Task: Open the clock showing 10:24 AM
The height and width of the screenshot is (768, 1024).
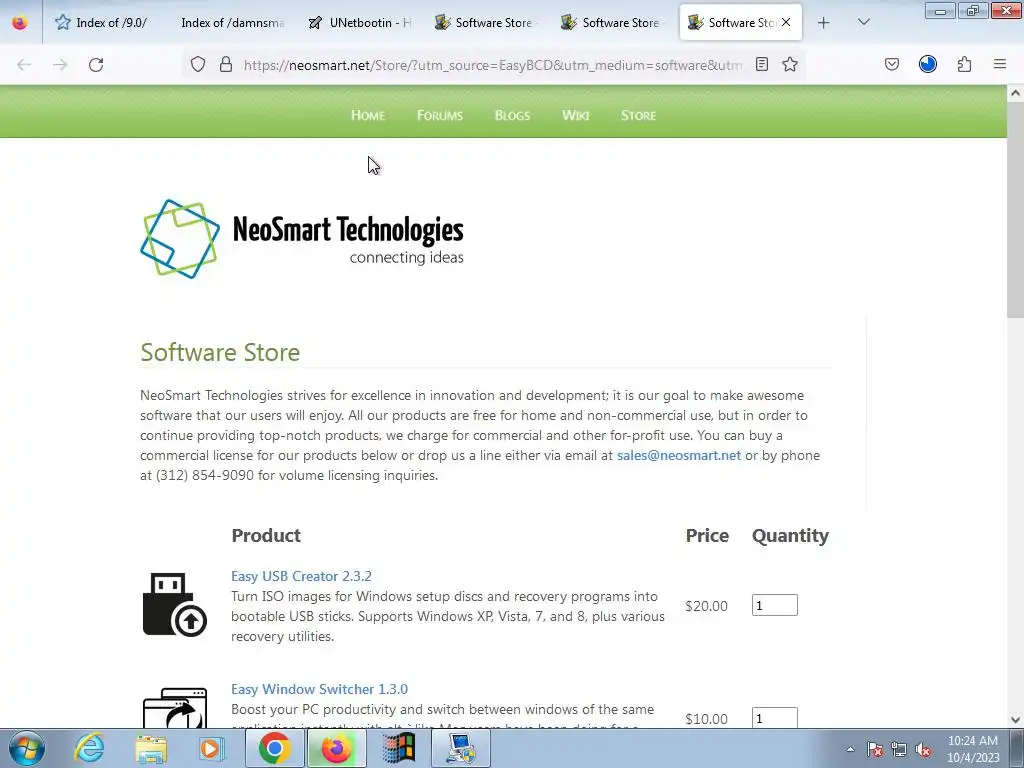Action: click(972, 749)
